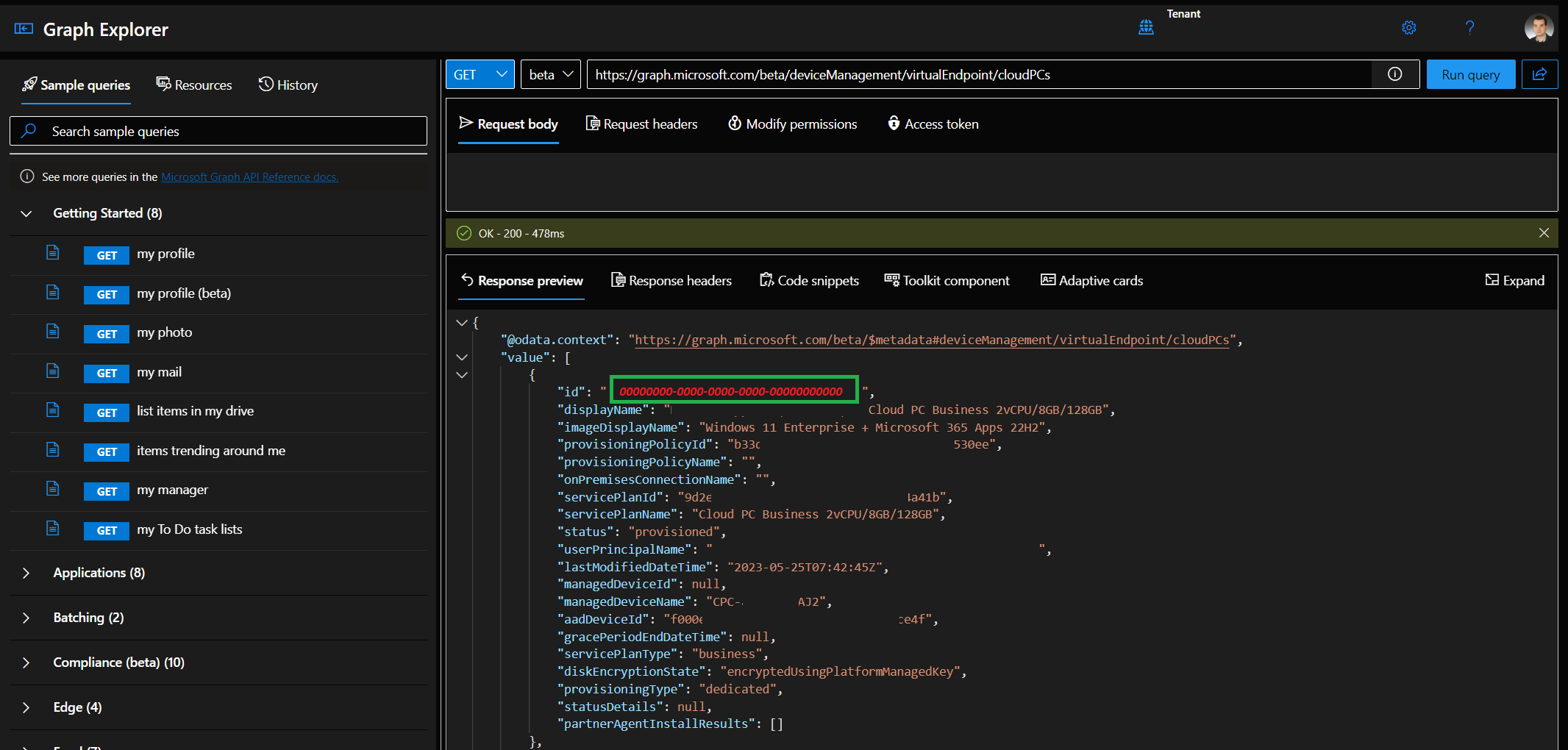1568x750 pixels.
Task: Switch to the History tab
Action: click(x=288, y=85)
